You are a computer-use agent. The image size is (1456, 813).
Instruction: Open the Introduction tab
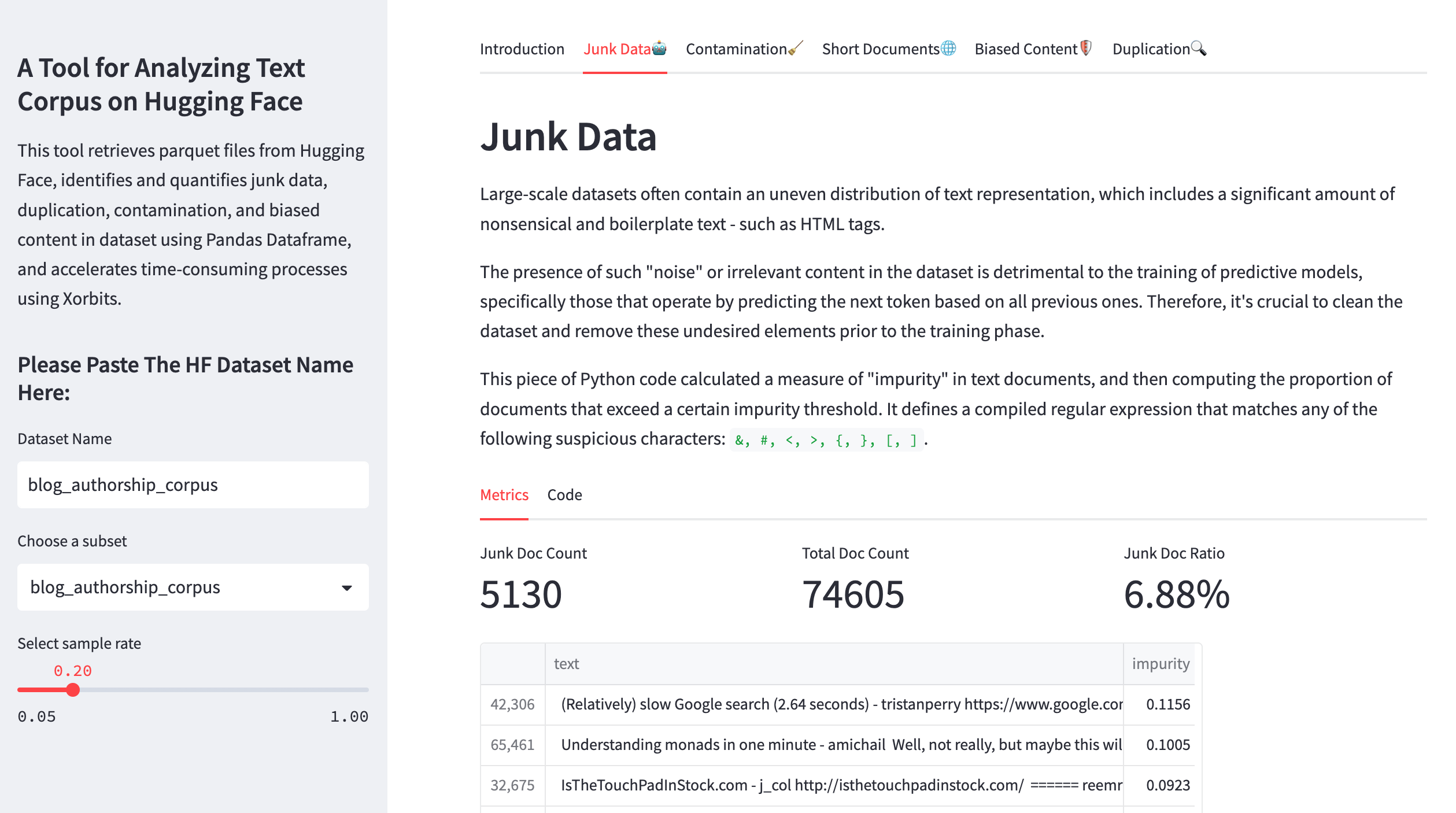coord(522,49)
